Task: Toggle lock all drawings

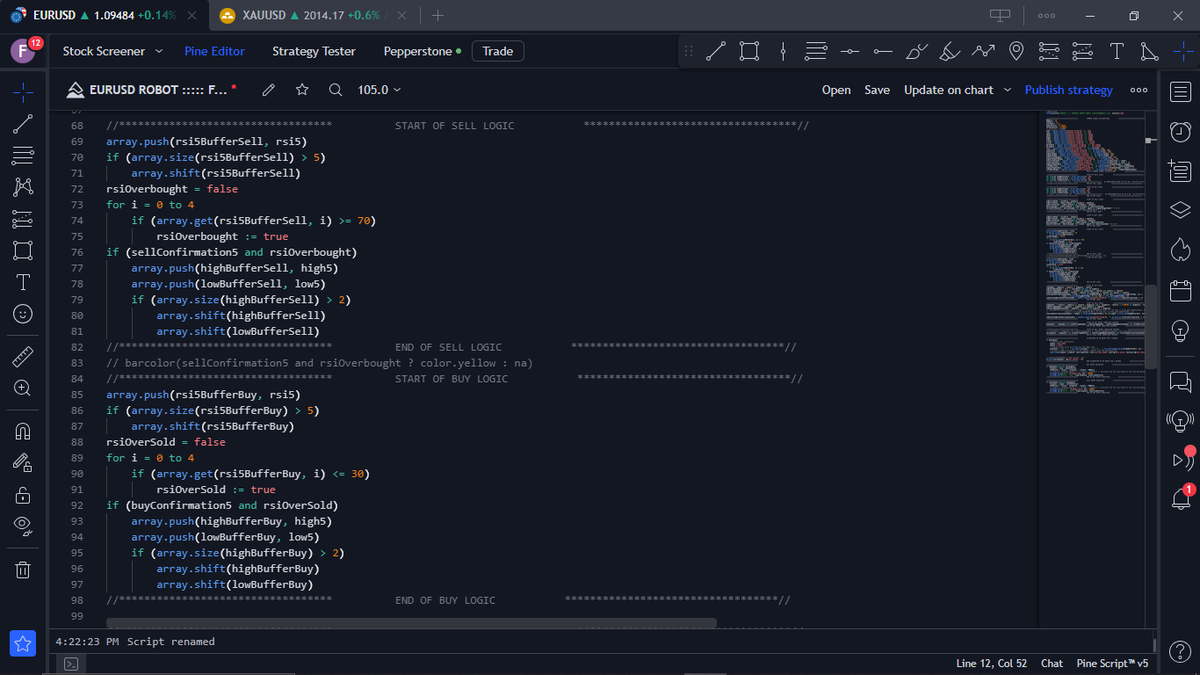Action: point(24,494)
